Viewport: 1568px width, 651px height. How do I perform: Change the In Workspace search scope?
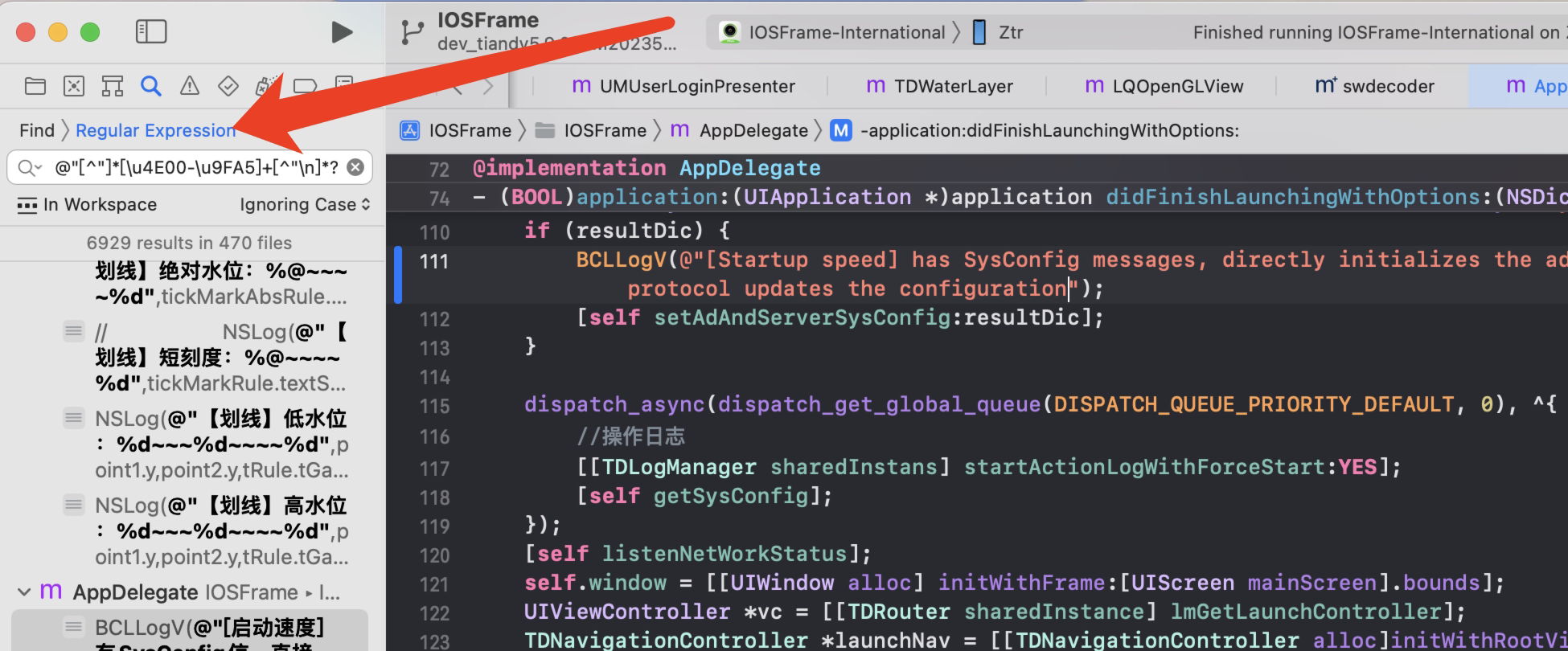click(x=87, y=205)
